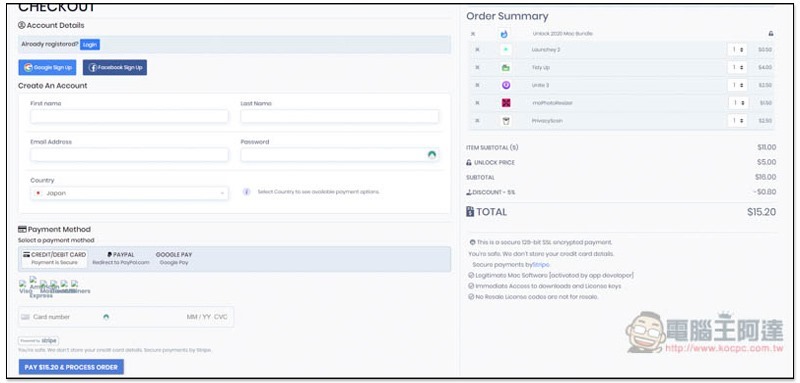This screenshot has height=383, width=800.
Task: Click the password manager icon in Password field
Action: [x=432, y=155]
